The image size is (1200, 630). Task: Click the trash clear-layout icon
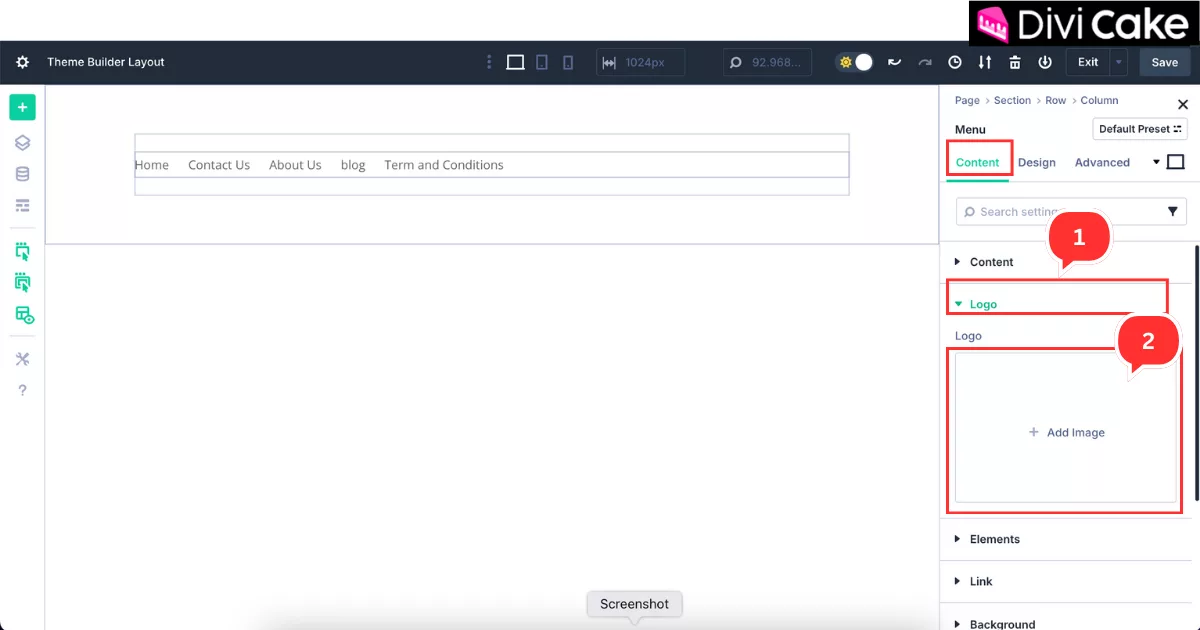(1015, 62)
